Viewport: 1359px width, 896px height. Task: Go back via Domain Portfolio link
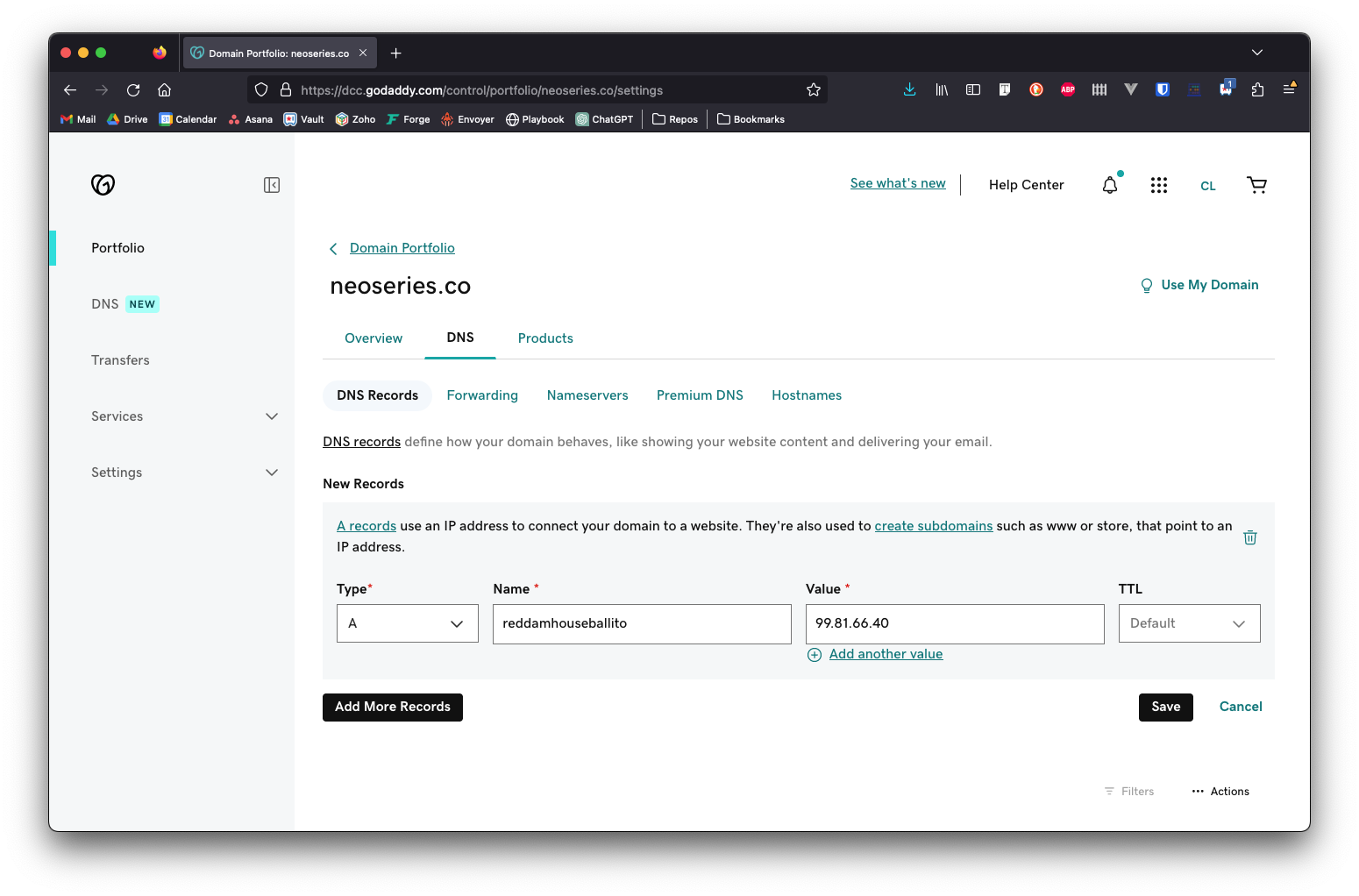[402, 248]
